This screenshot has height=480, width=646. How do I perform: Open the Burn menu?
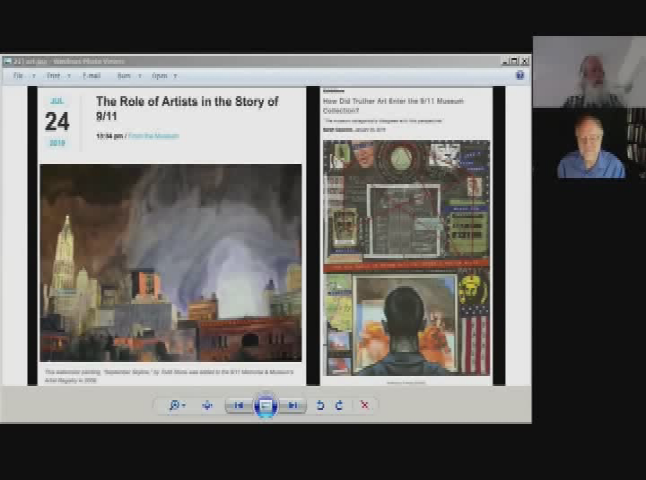124,76
